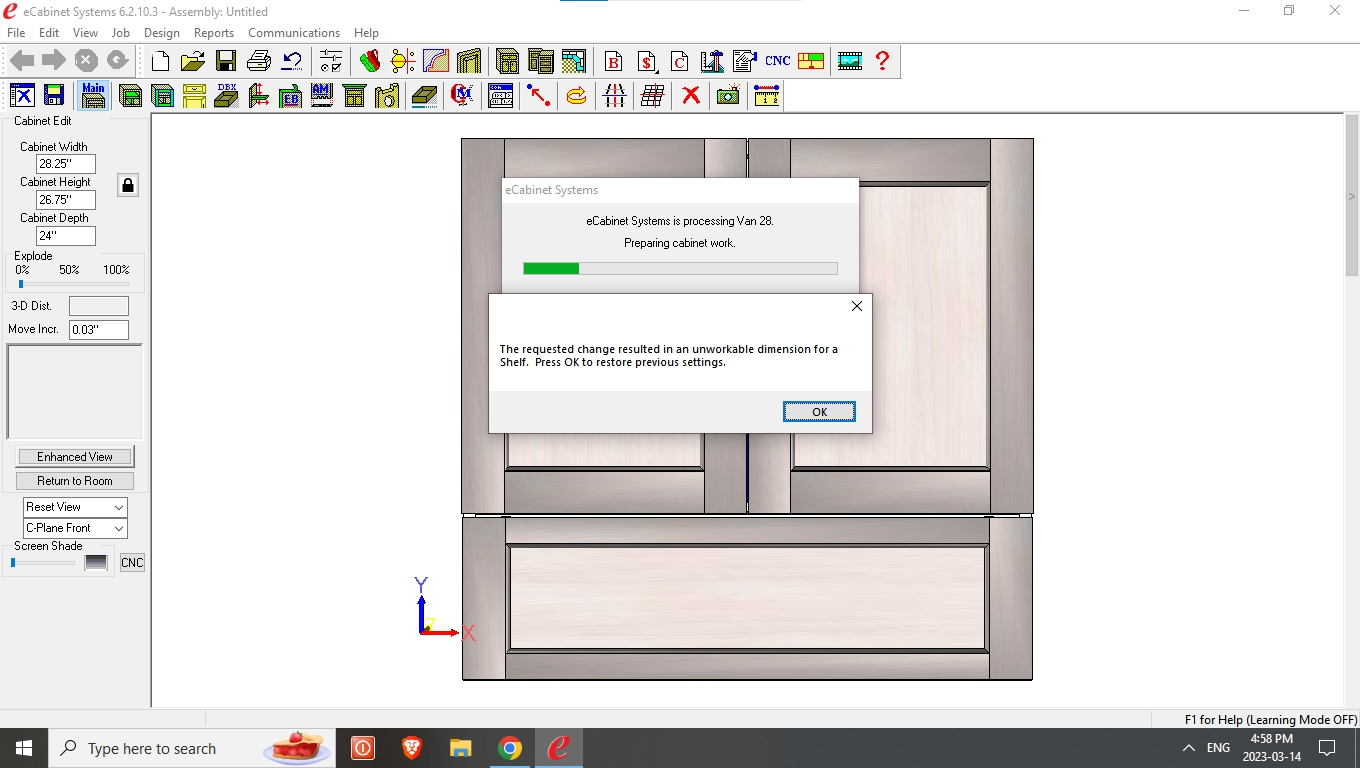Click the Print icon in toolbar
1360x768 pixels.
click(258, 61)
